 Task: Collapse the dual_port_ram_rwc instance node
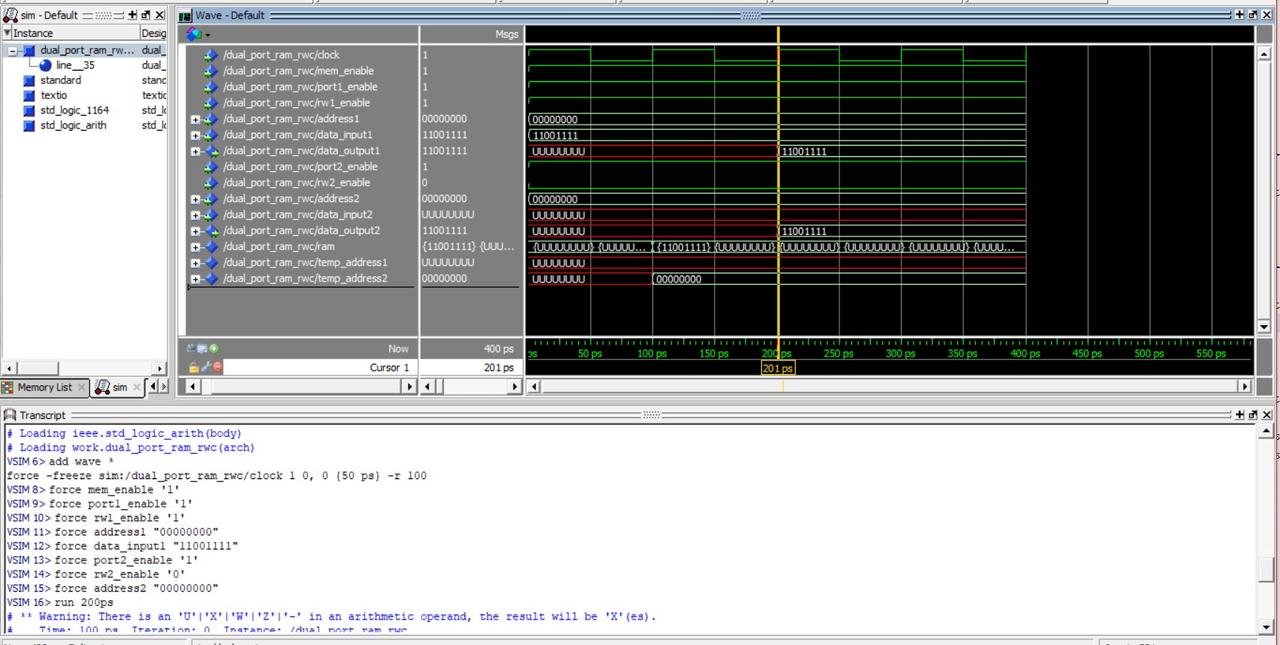coord(12,50)
